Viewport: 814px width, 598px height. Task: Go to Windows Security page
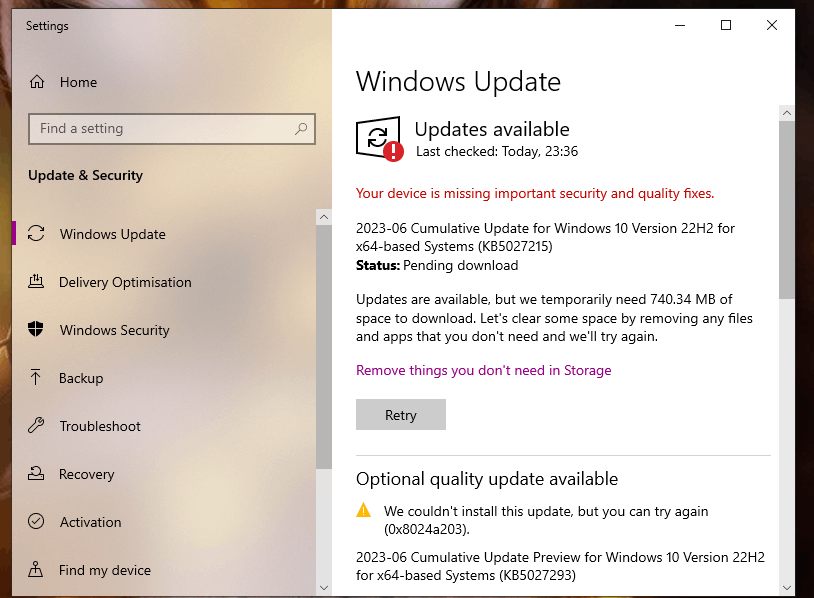(164, 330)
